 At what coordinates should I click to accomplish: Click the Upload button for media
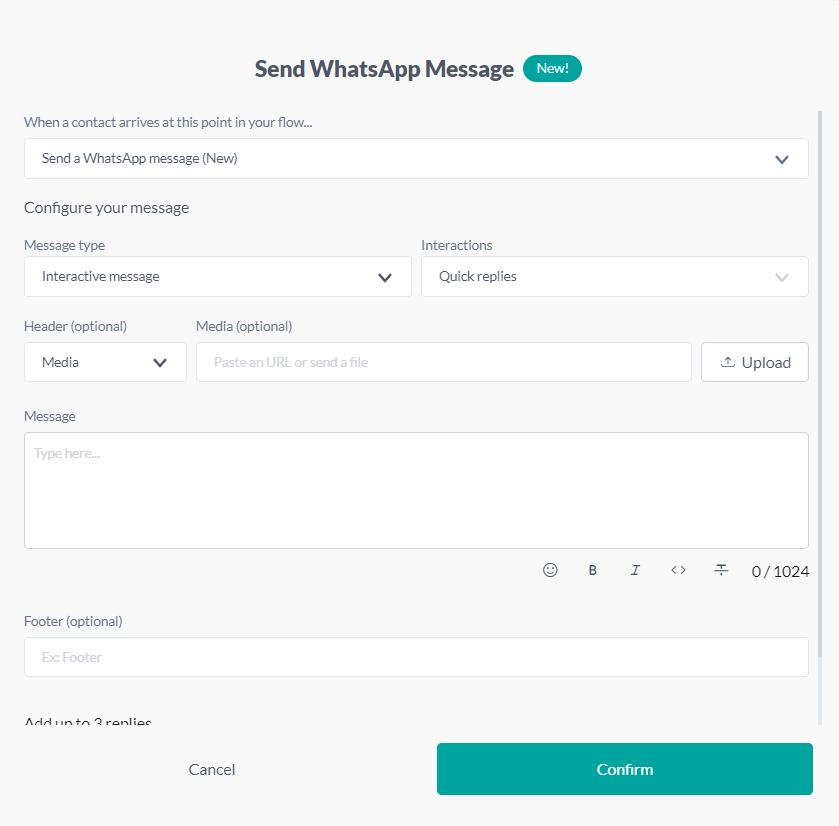coord(755,362)
